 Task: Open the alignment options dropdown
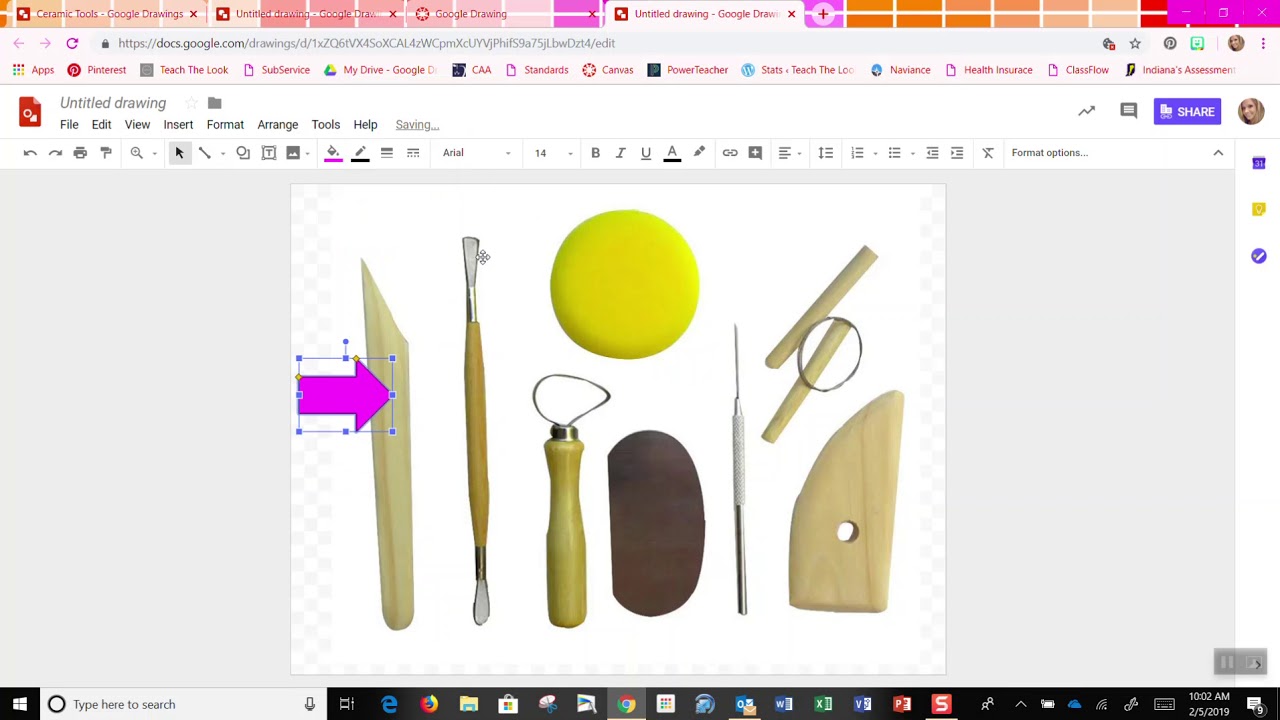(x=789, y=152)
